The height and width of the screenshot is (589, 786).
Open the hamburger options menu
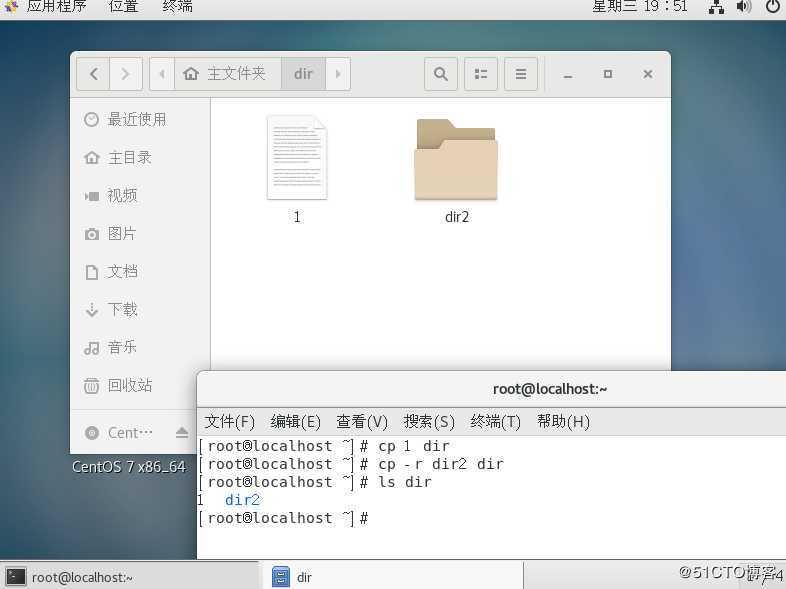coord(521,74)
